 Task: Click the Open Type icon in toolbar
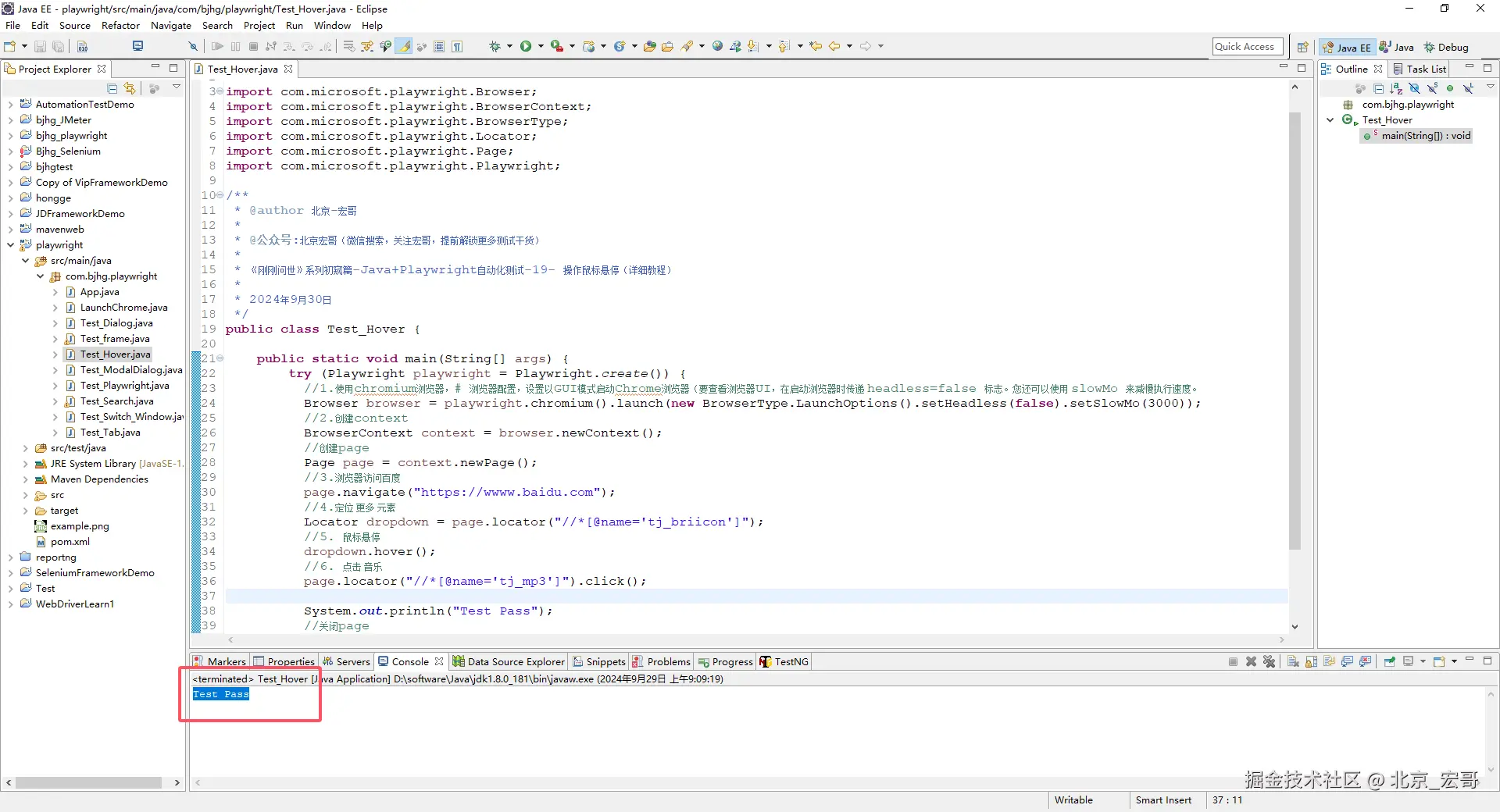[649, 47]
